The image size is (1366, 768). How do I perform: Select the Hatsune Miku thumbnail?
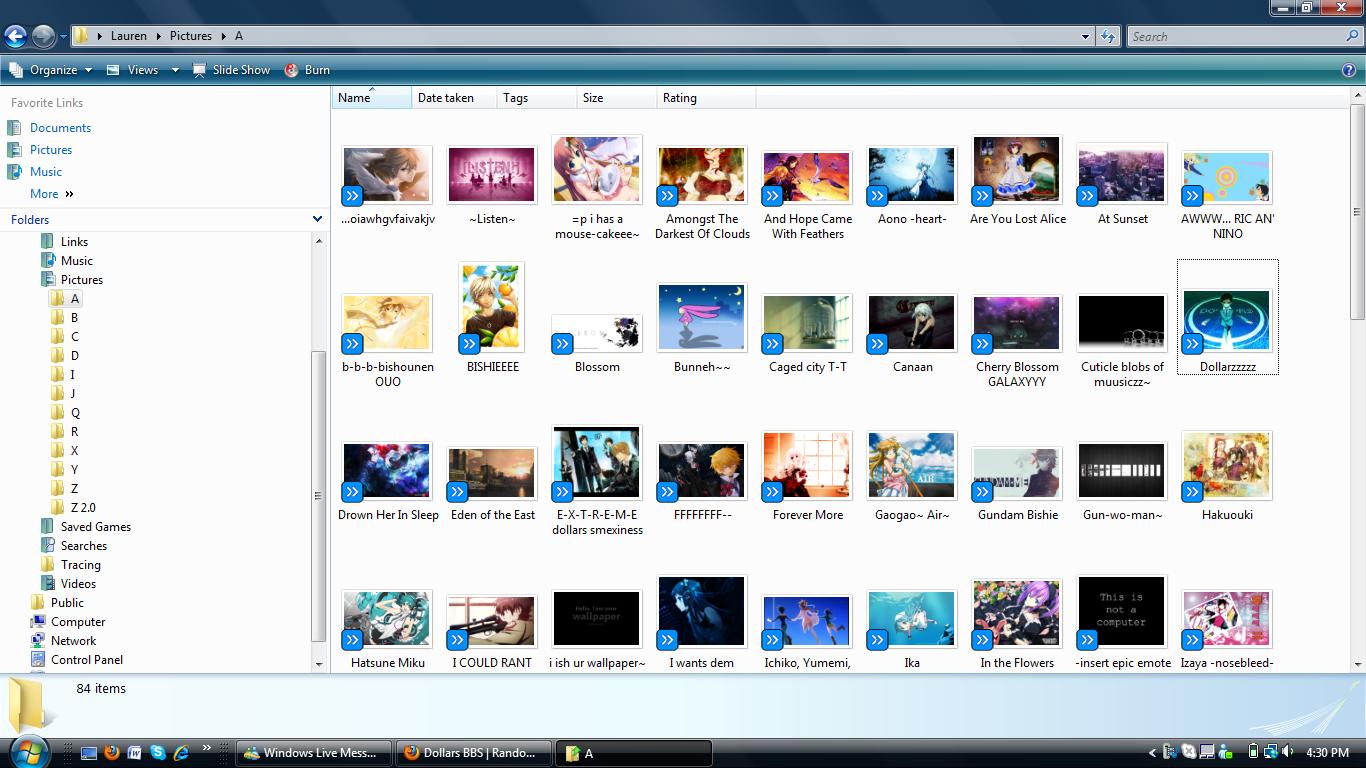pyautogui.click(x=387, y=619)
